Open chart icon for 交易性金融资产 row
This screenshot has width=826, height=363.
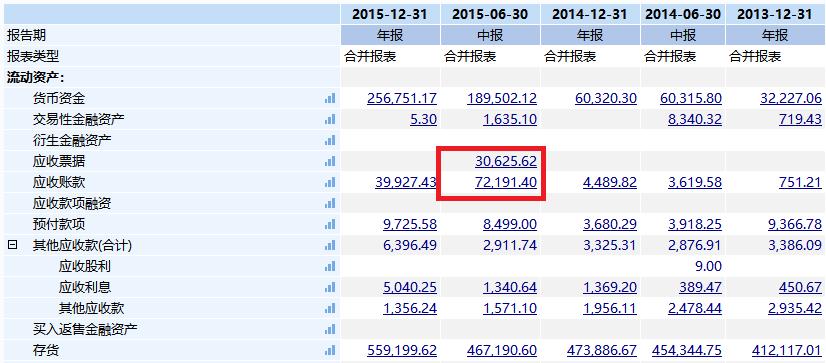[330, 120]
